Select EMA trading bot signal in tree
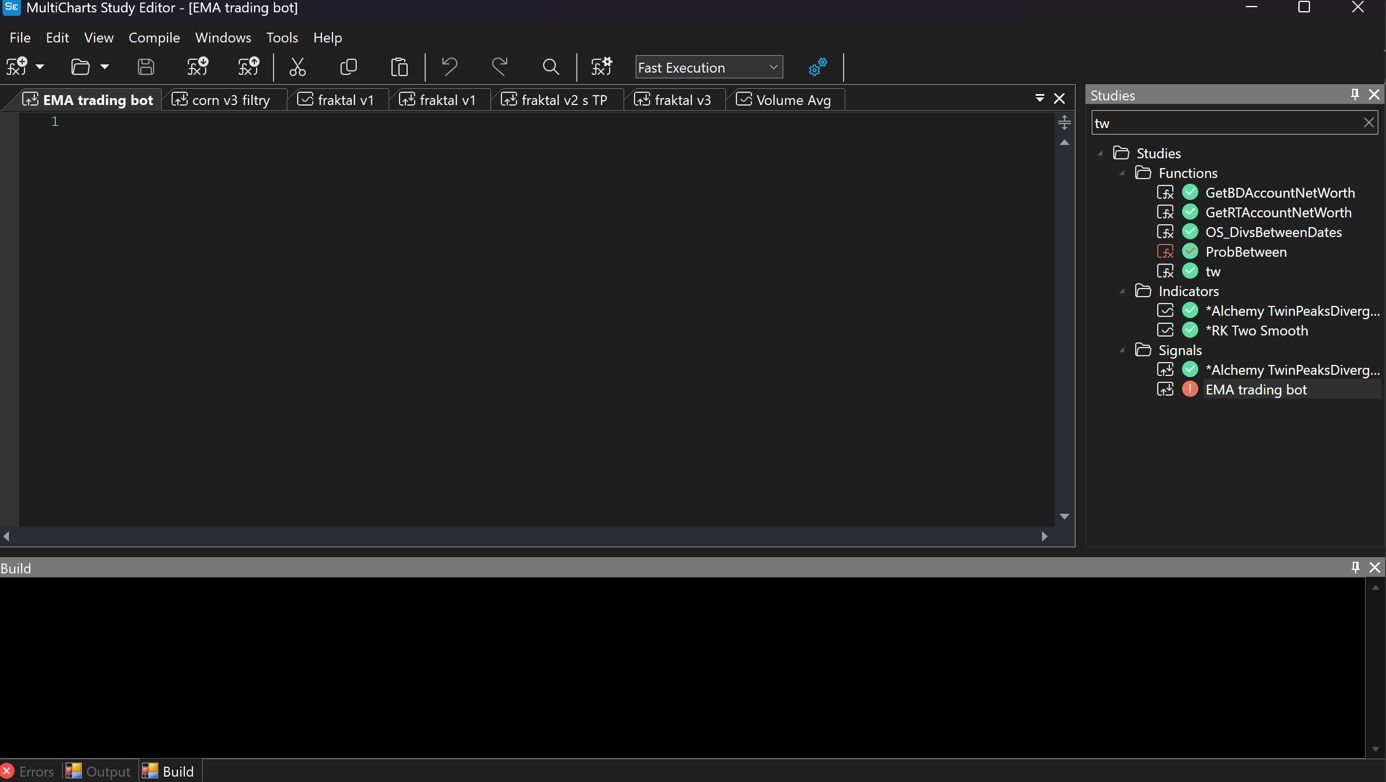 1256,389
